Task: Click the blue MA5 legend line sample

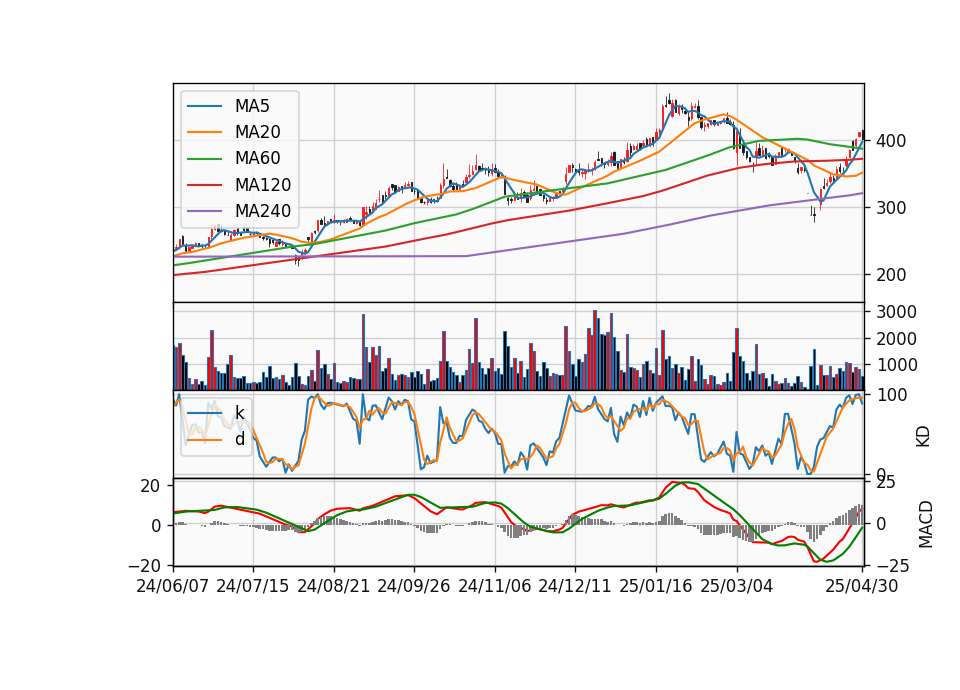Action: (204, 106)
